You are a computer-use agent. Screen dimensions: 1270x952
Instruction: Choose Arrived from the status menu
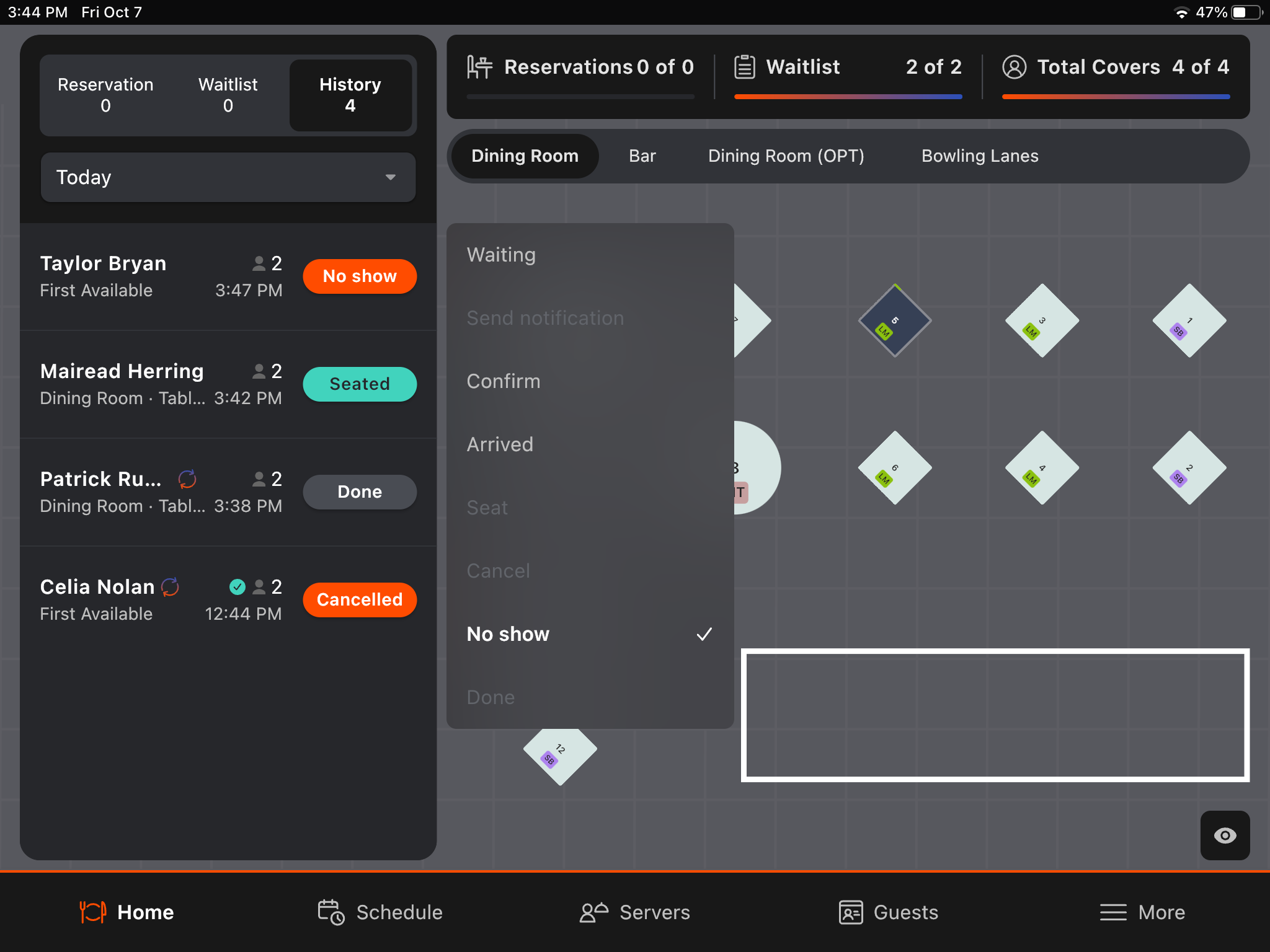500,444
